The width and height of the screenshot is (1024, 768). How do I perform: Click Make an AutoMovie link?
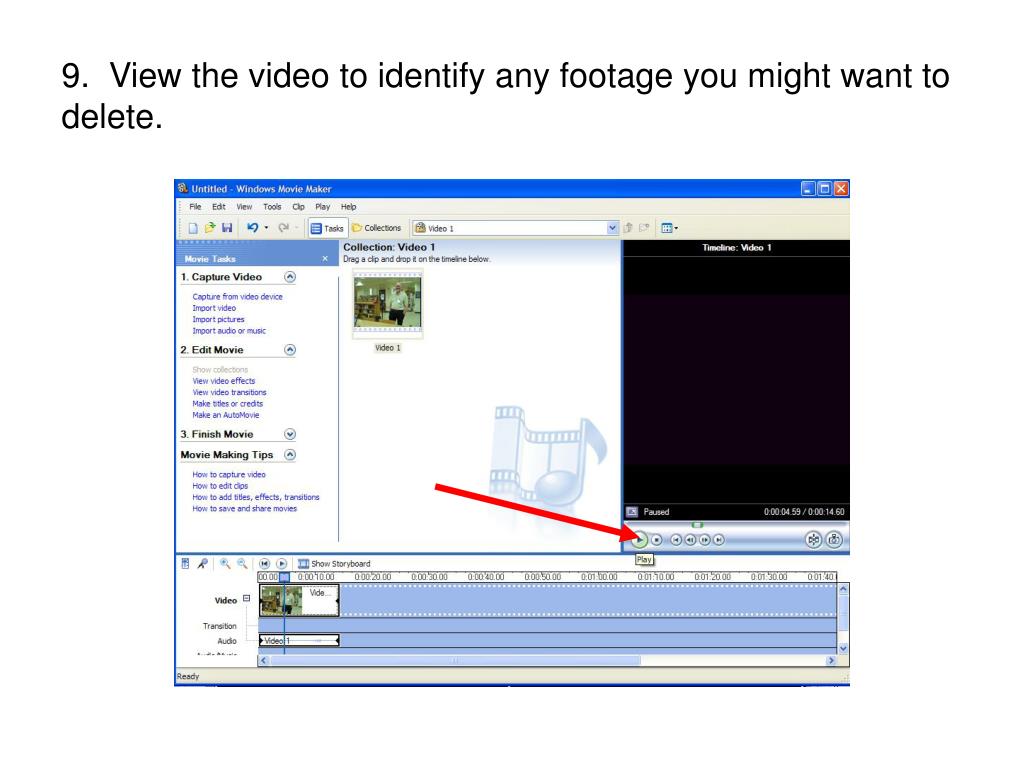(226, 415)
